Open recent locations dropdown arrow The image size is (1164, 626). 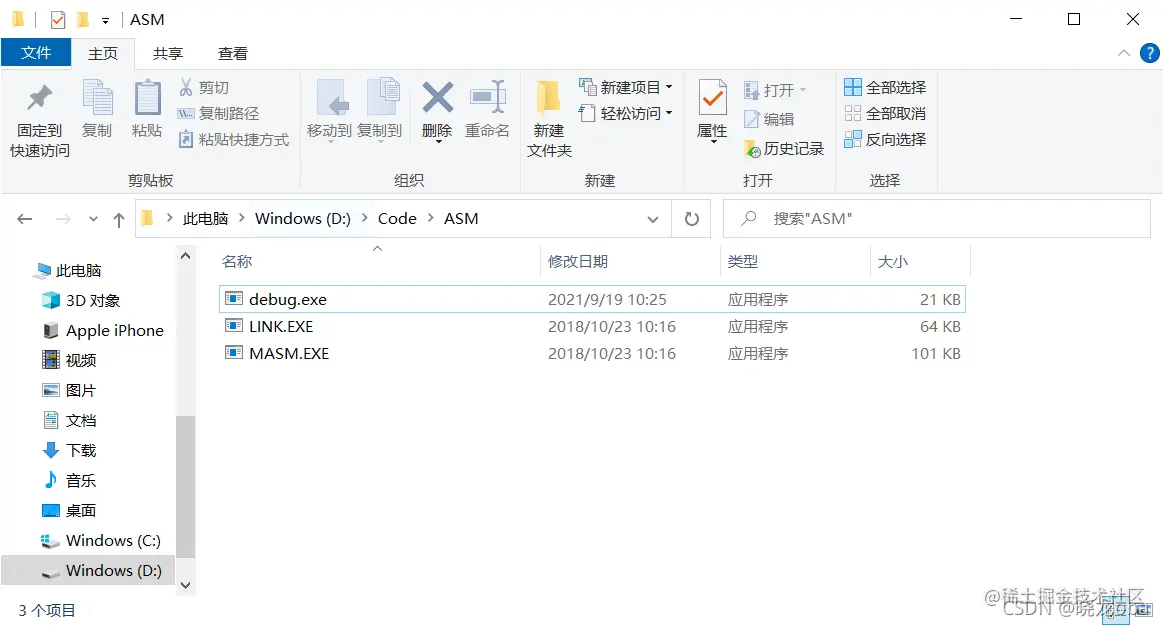pos(93,219)
